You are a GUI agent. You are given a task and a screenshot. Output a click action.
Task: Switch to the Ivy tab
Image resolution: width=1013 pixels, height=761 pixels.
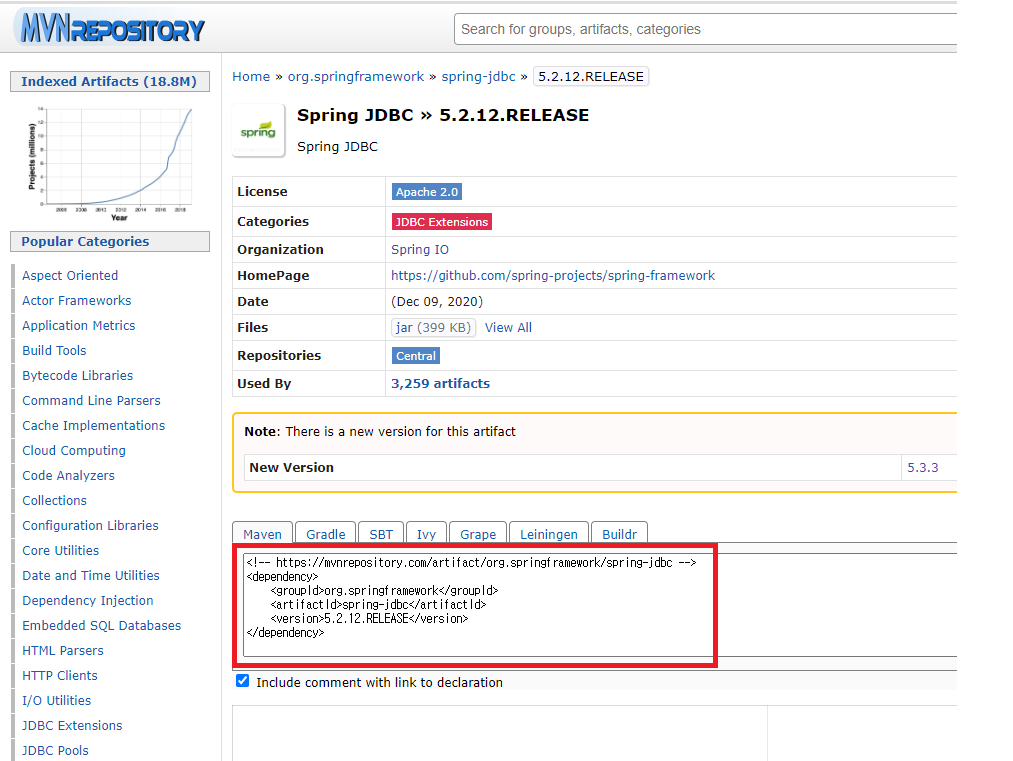point(426,534)
